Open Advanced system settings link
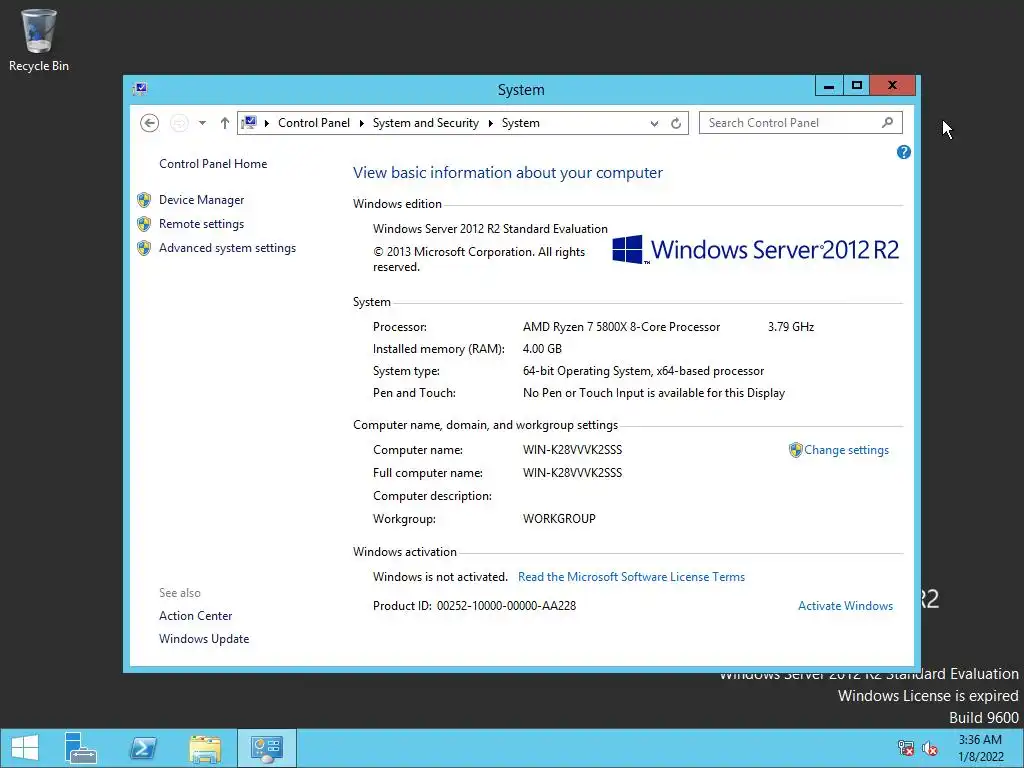The width and height of the screenshot is (1024, 768). (227, 248)
